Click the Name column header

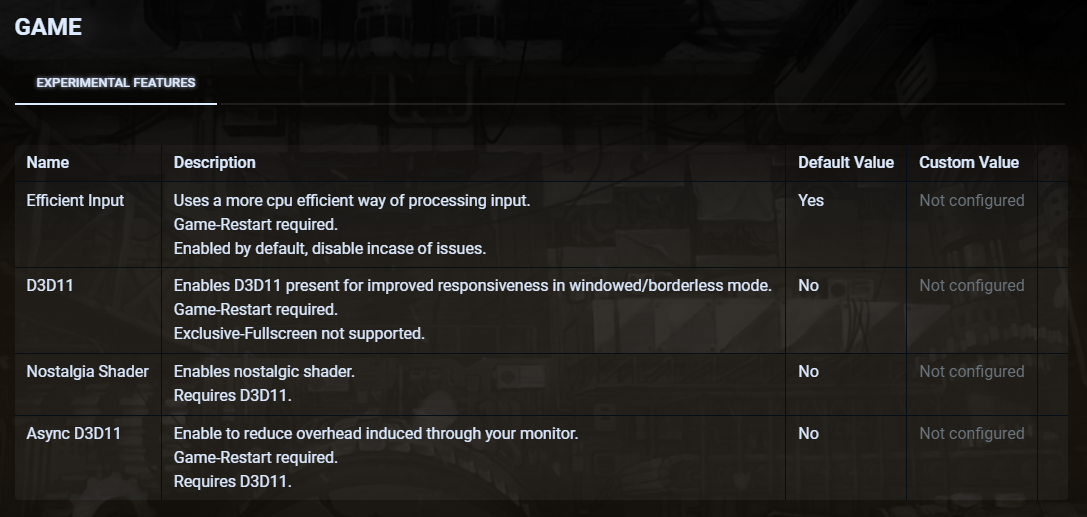tap(47, 162)
